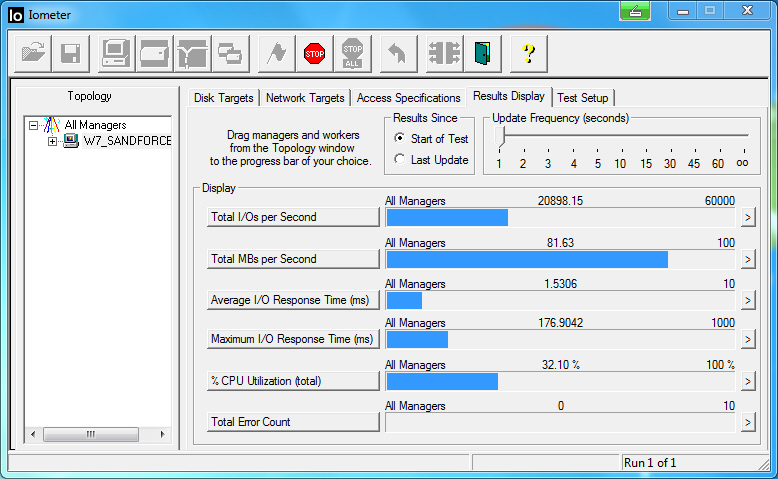
Task: Open details arrow for Total I/Os per Second
Action: [x=748, y=217]
